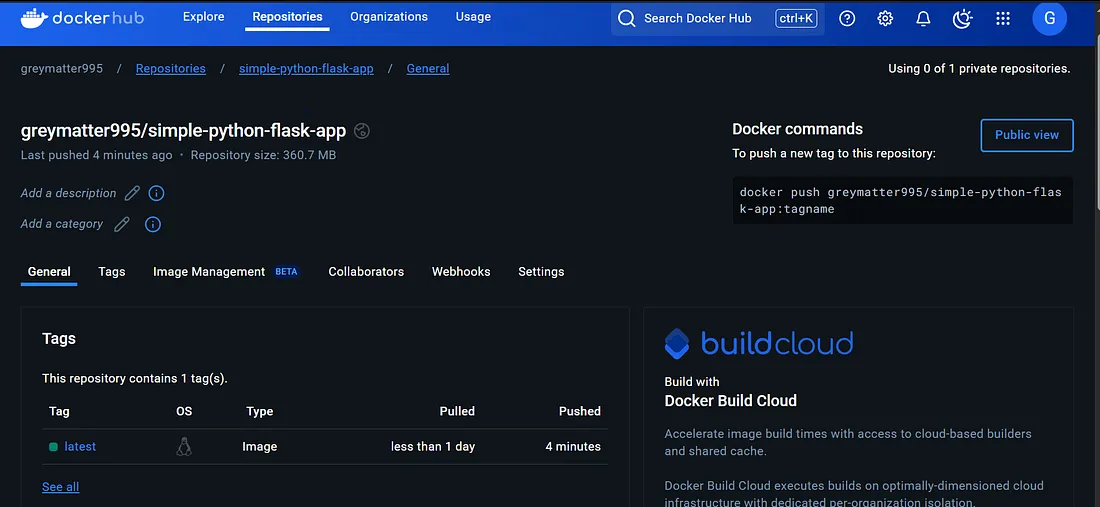Viewport: 1100px width, 507px height.
Task: Click the green status dot beside latest
Action: [x=53, y=447]
